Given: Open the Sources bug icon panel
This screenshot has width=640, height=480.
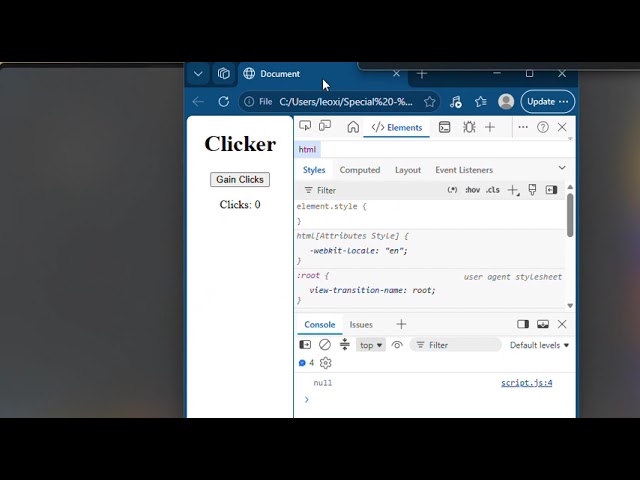Looking at the screenshot, I should 469,127.
